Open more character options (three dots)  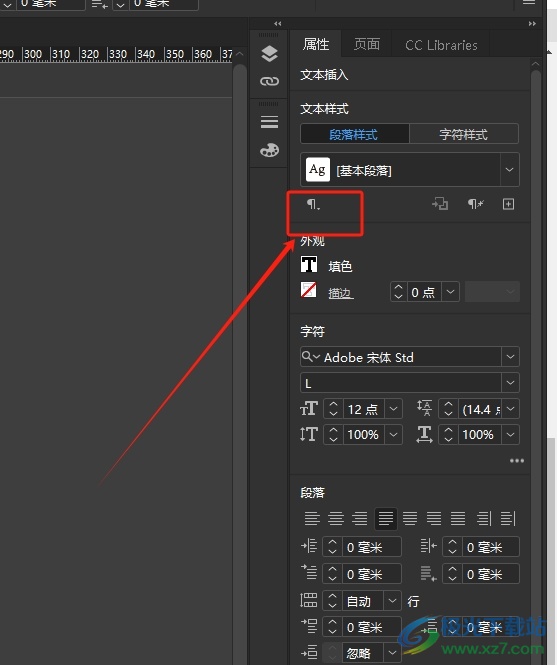(x=517, y=461)
